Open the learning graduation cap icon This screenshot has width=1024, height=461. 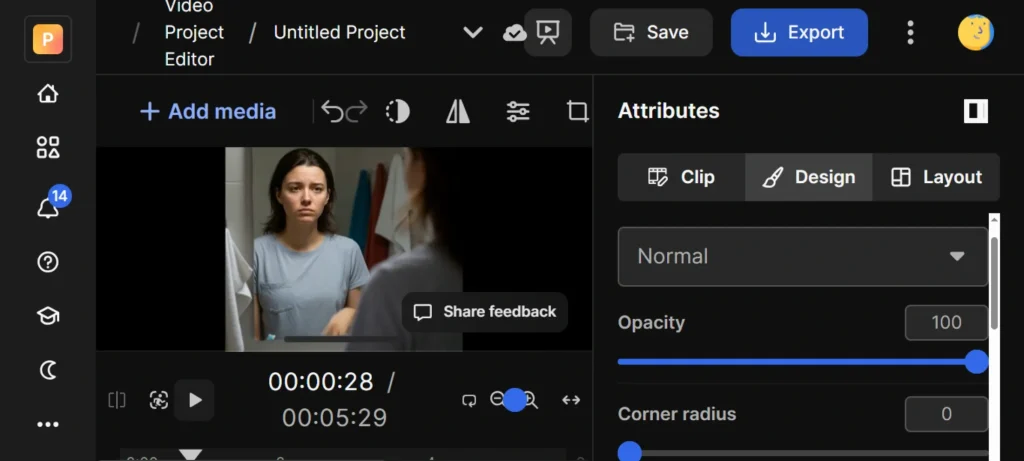click(x=48, y=316)
